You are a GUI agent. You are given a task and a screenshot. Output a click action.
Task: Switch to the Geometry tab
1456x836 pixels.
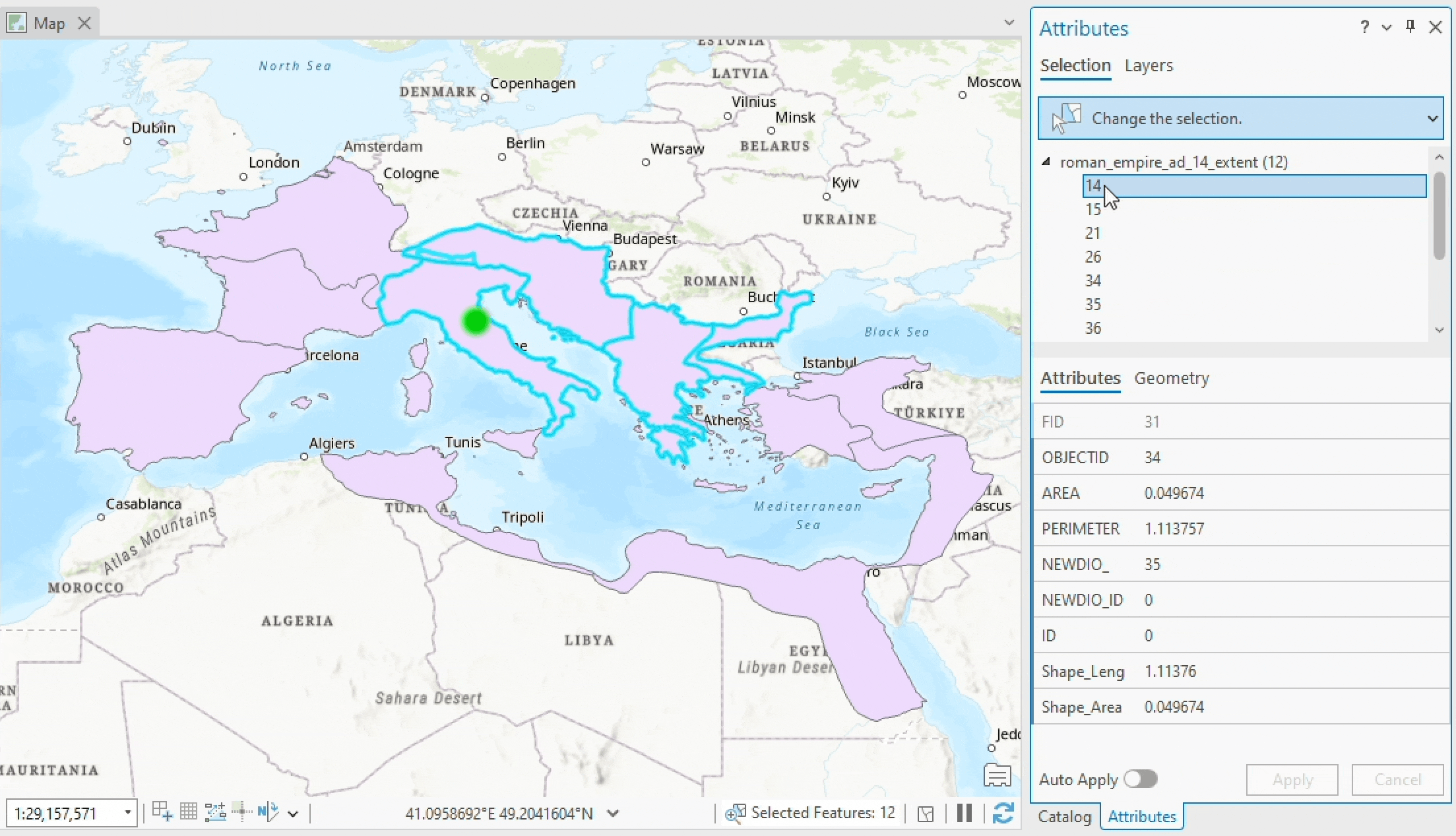[1171, 378]
